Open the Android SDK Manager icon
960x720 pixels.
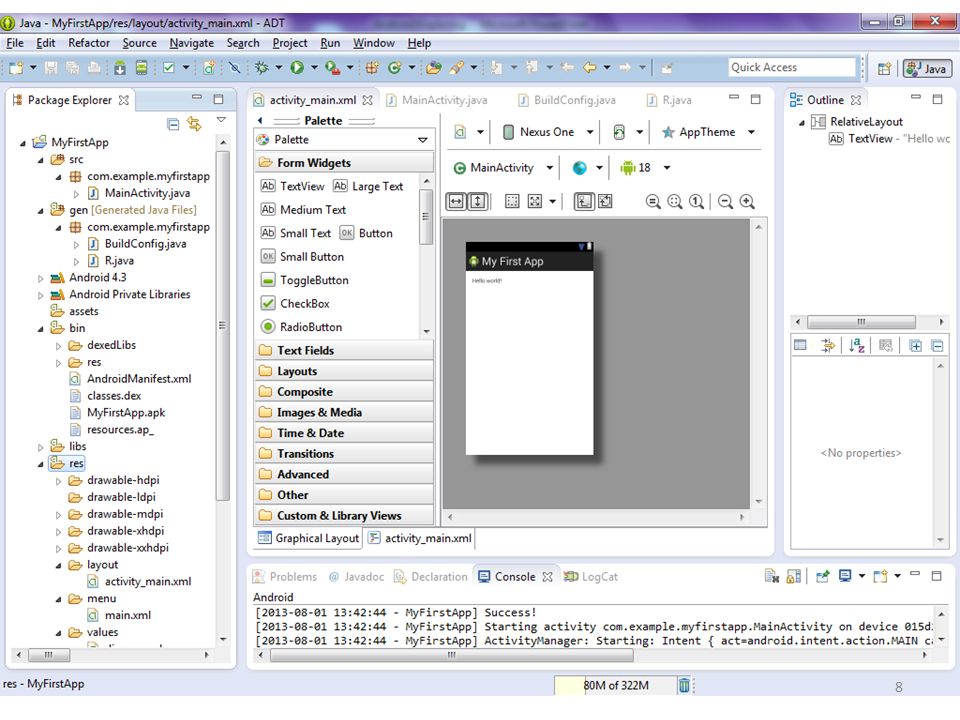coord(120,67)
